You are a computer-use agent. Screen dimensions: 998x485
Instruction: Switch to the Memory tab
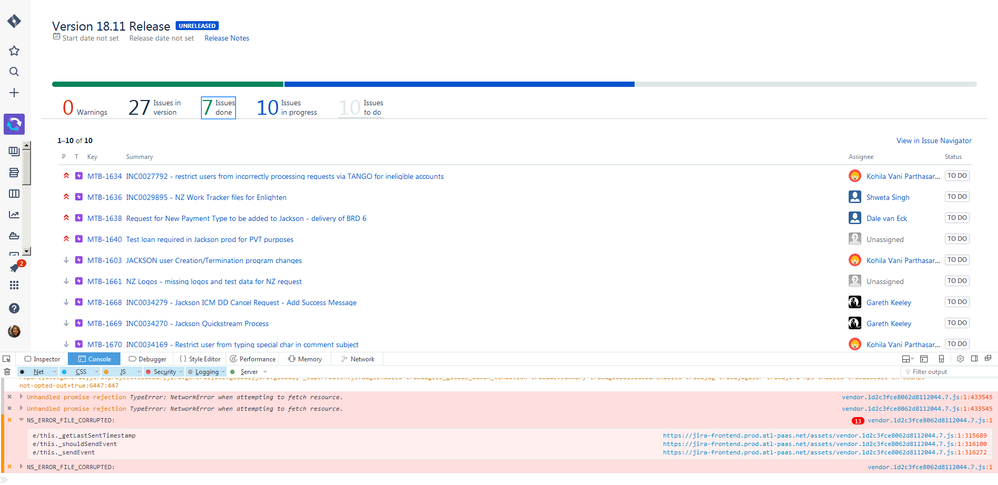[305, 359]
